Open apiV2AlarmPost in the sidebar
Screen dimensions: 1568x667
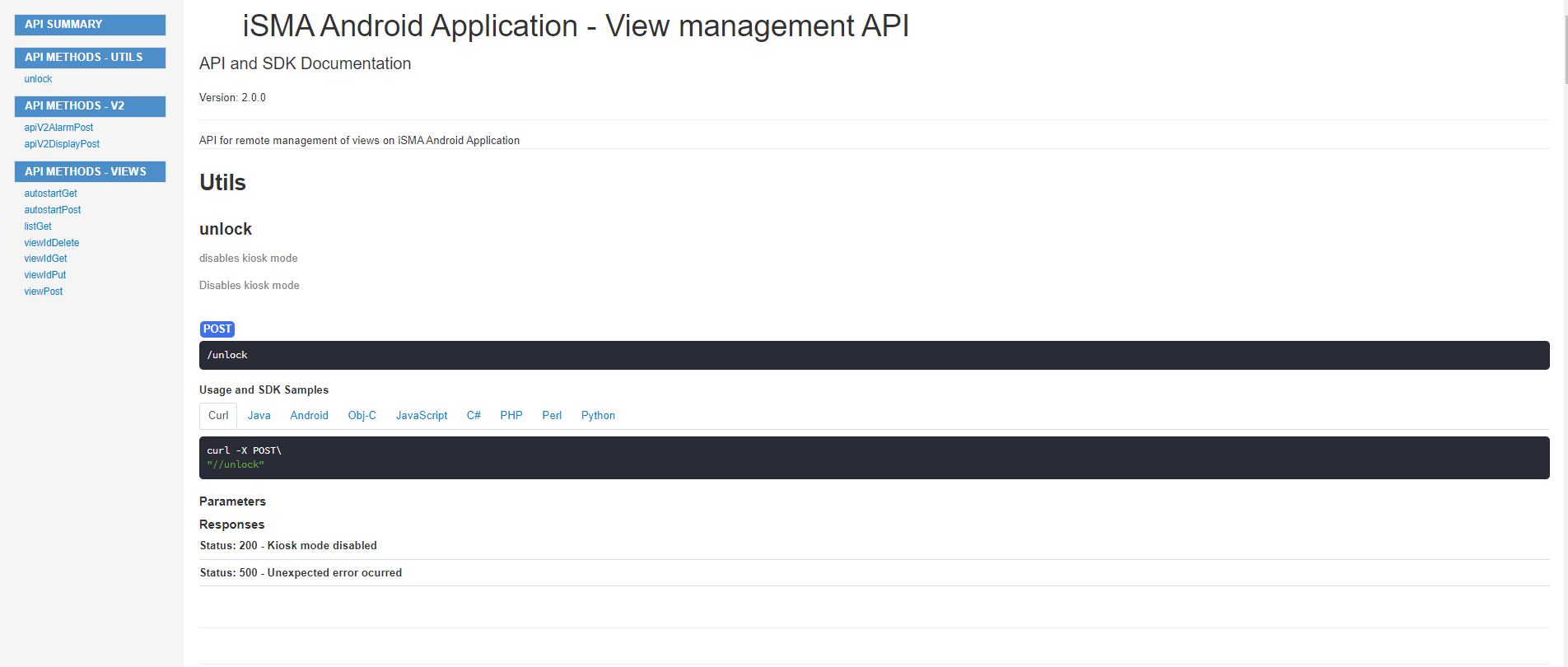[x=58, y=128]
